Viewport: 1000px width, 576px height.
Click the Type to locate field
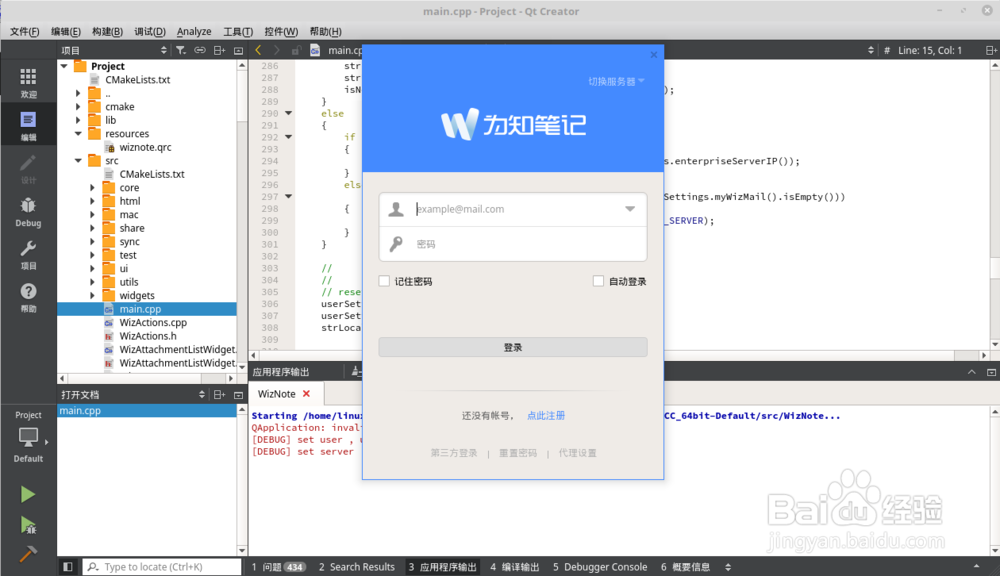click(162, 566)
